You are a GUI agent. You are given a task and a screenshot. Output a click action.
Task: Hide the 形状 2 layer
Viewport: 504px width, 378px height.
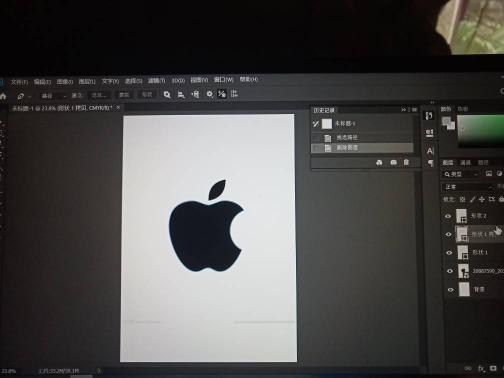(x=448, y=216)
